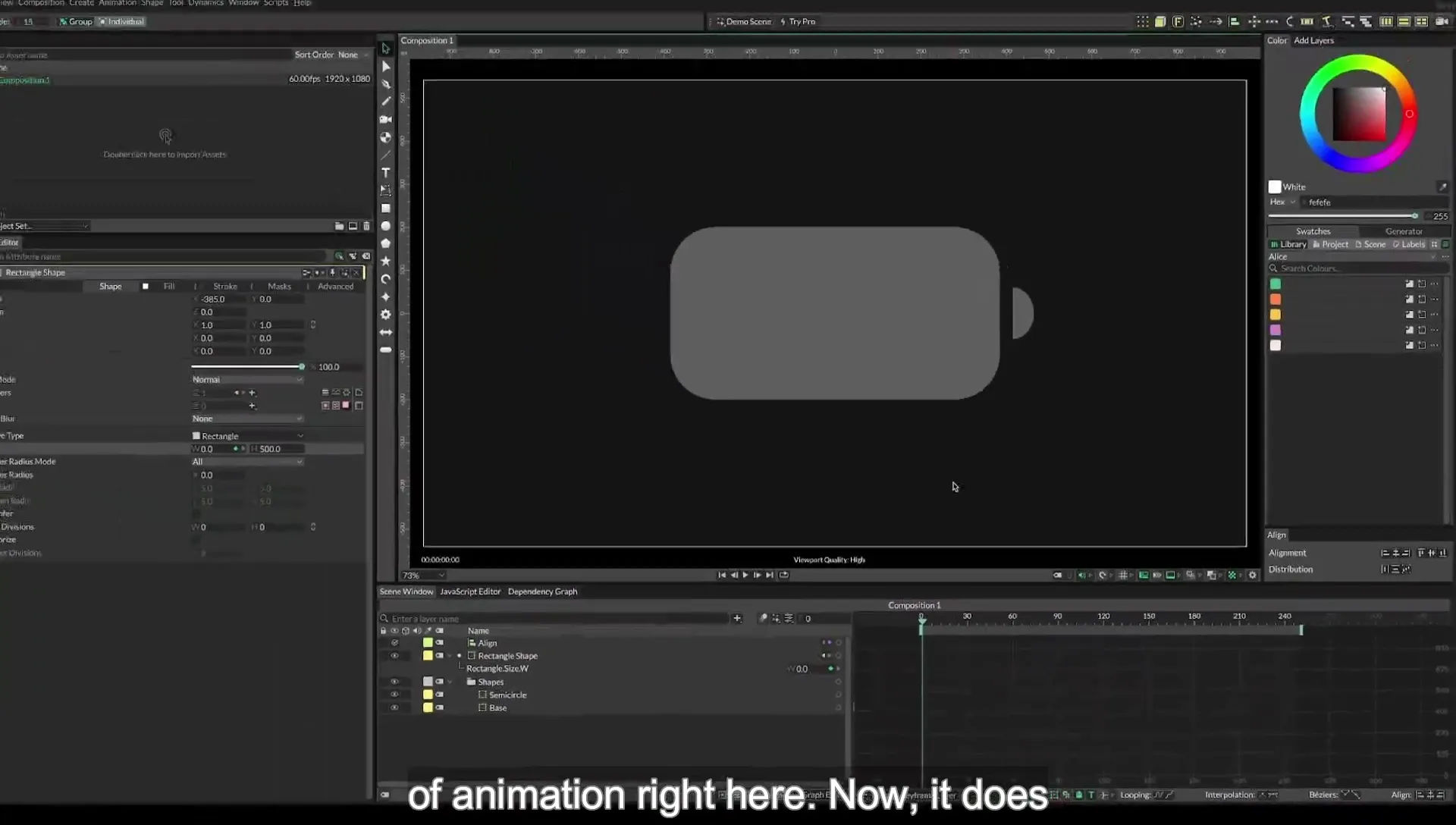The image size is (1456, 825).
Task: Select the Polygon shape tool
Action: [x=385, y=243]
